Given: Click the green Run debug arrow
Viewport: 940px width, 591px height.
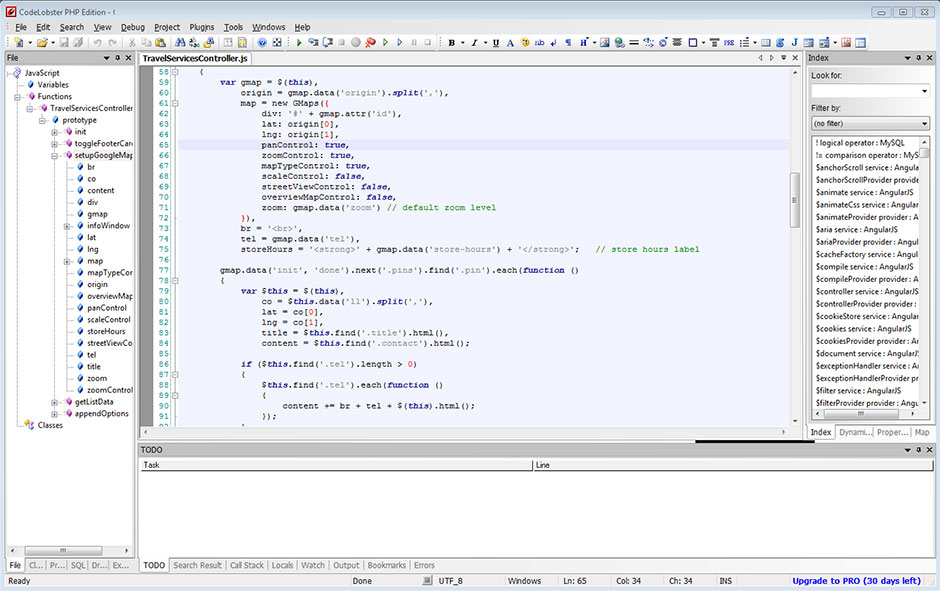Looking at the screenshot, I should [x=299, y=43].
